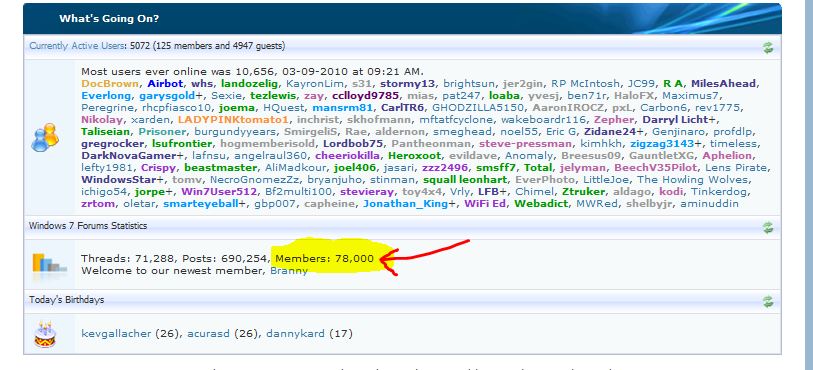
Task: Open the Currently Active Users link
Action: pos(77,46)
